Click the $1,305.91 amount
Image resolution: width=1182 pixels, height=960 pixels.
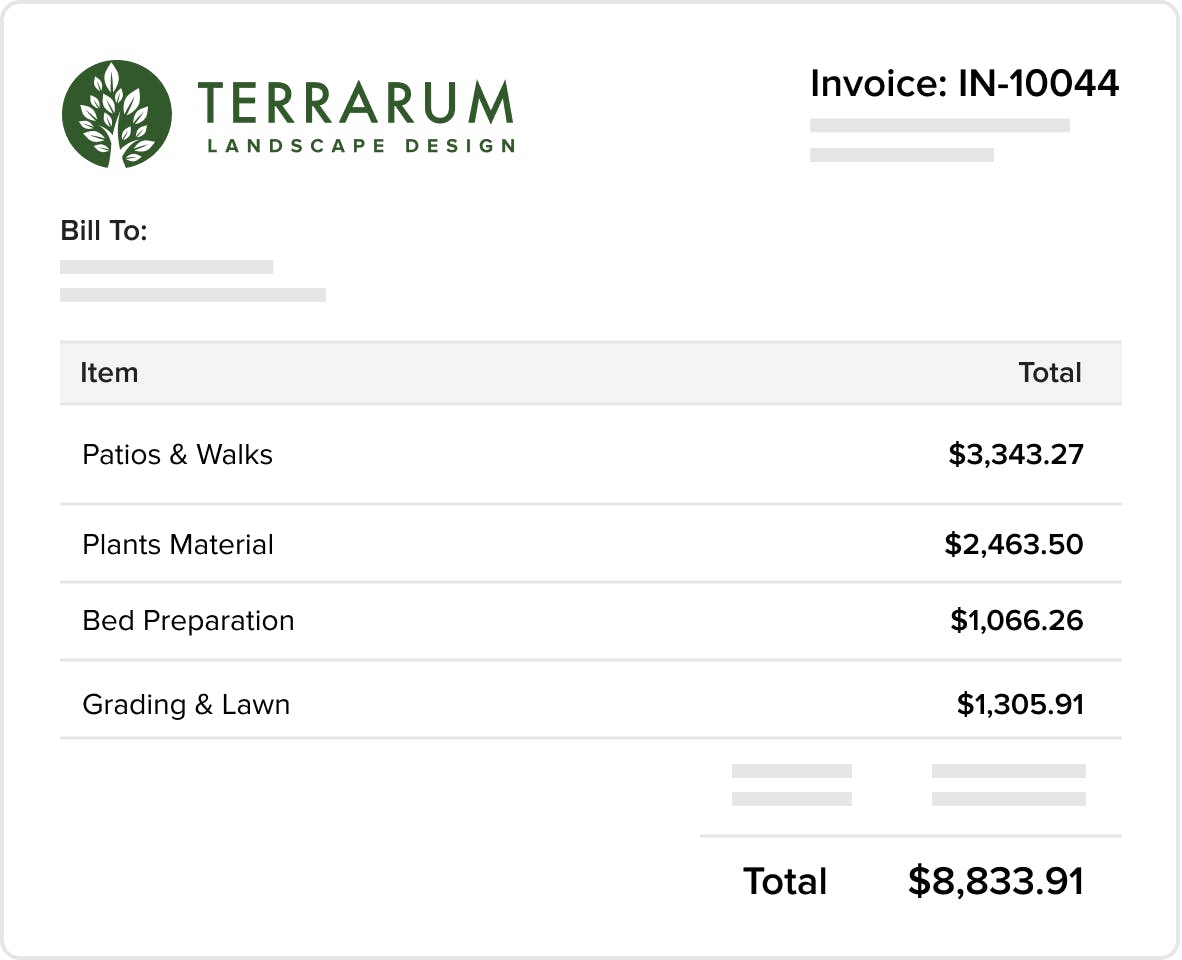[1020, 705]
